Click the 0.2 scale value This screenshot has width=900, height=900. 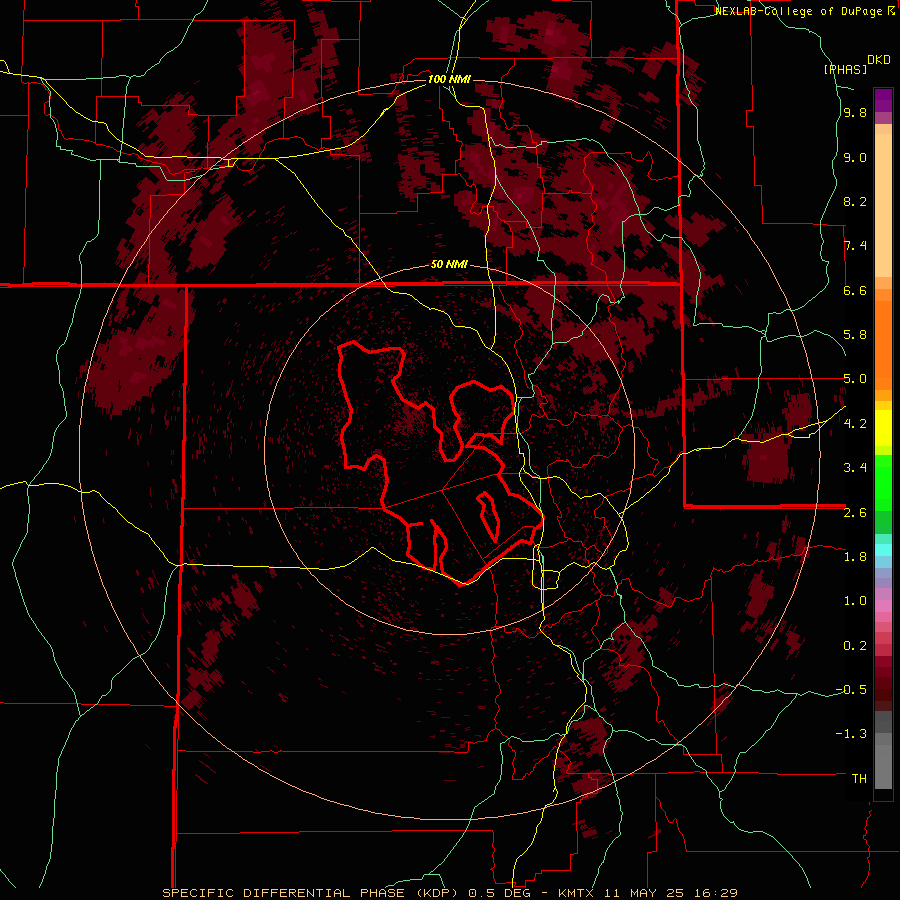(x=855, y=645)
